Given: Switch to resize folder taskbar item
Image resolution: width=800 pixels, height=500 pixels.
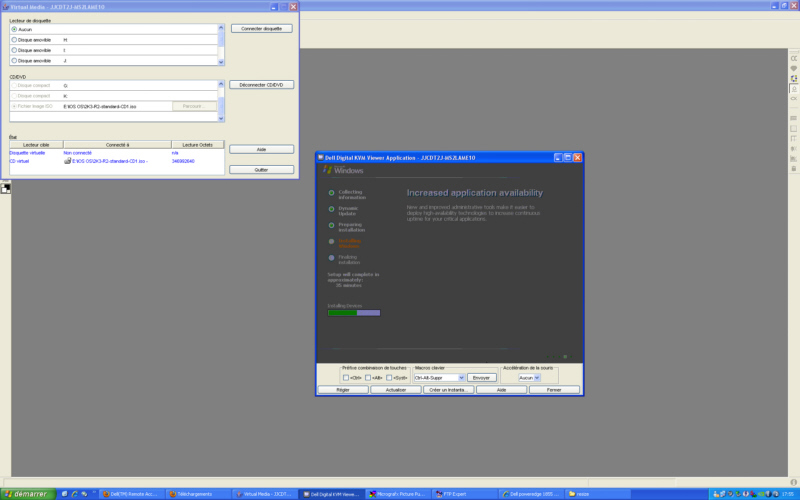Looking at the screenshot, I should point(597,494).
